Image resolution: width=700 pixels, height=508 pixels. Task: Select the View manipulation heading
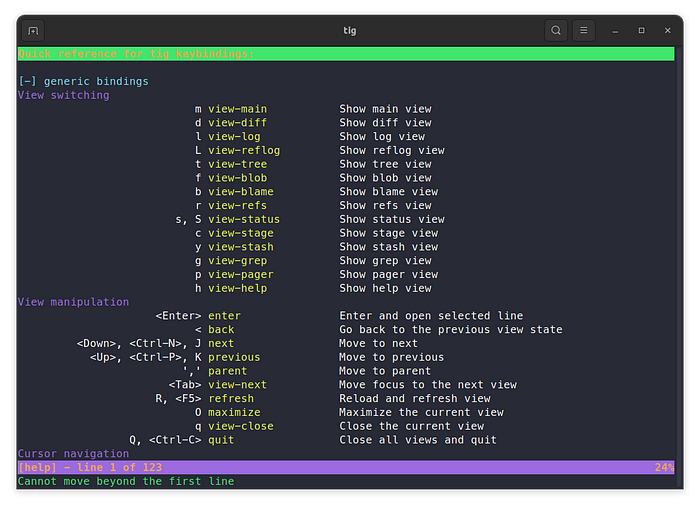(73, 302)
